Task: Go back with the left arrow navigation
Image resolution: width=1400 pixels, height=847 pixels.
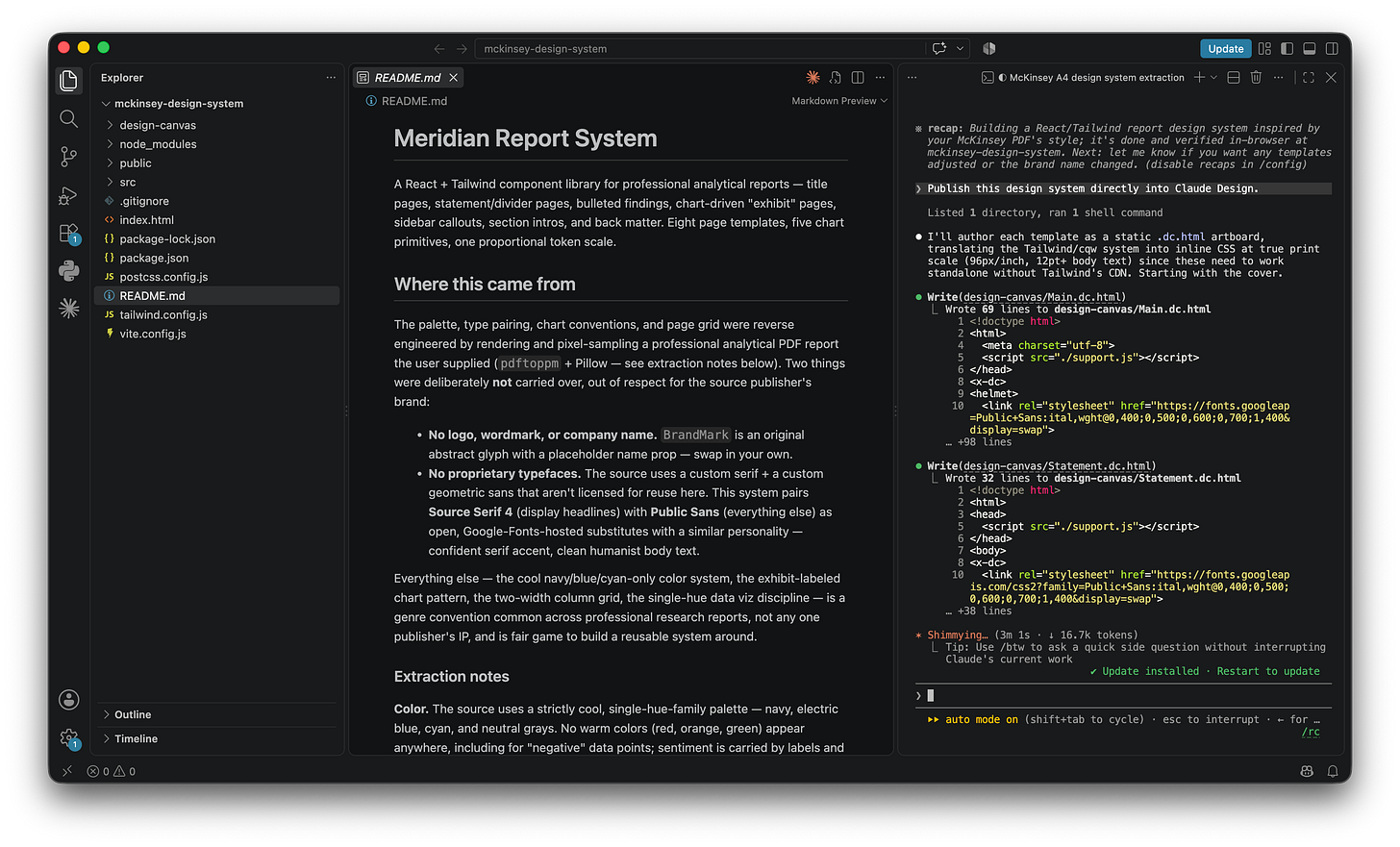Action: pyautogui.click(x=439, y=48)
